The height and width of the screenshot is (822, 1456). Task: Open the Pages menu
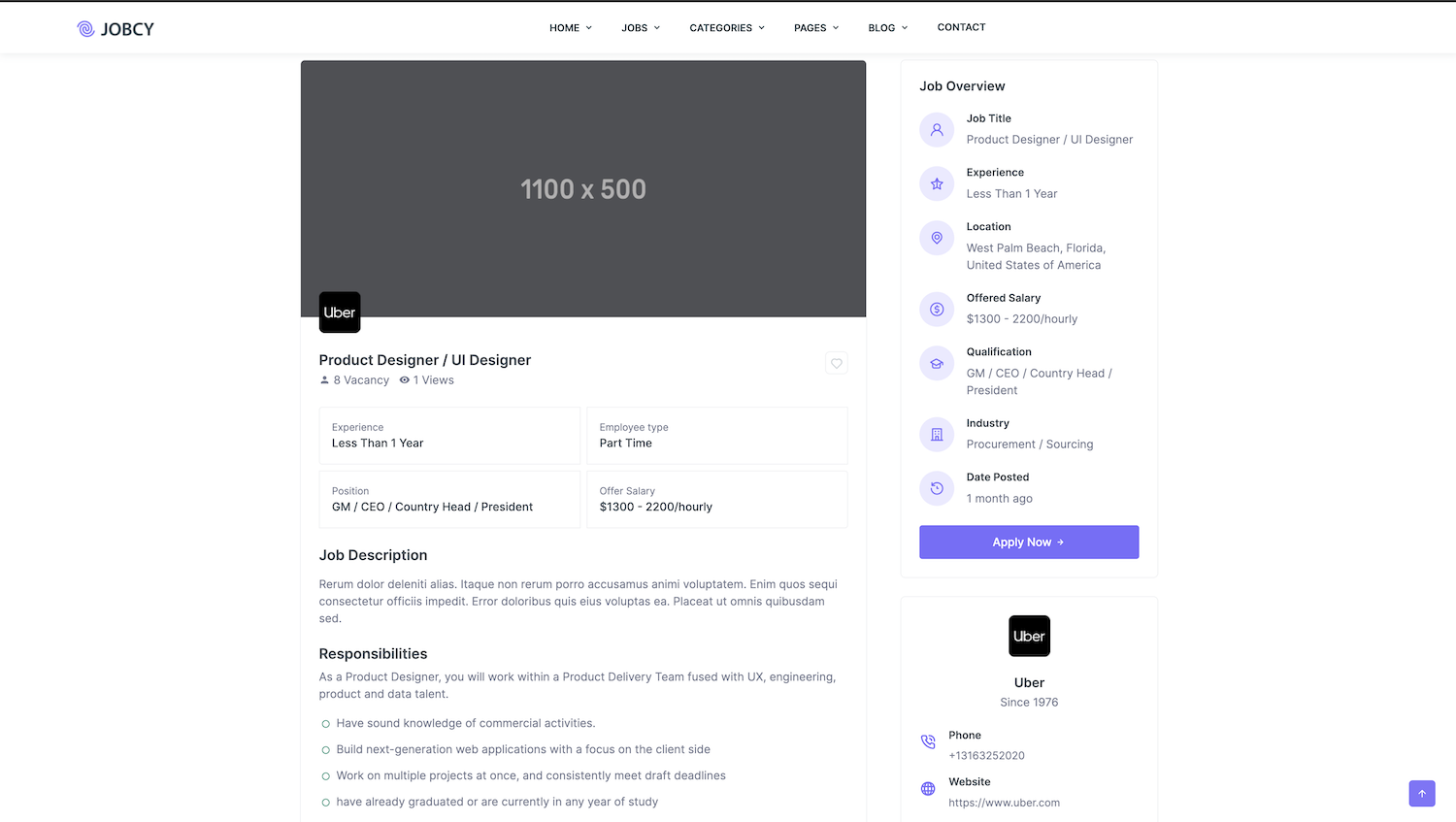tap(815, 28)
